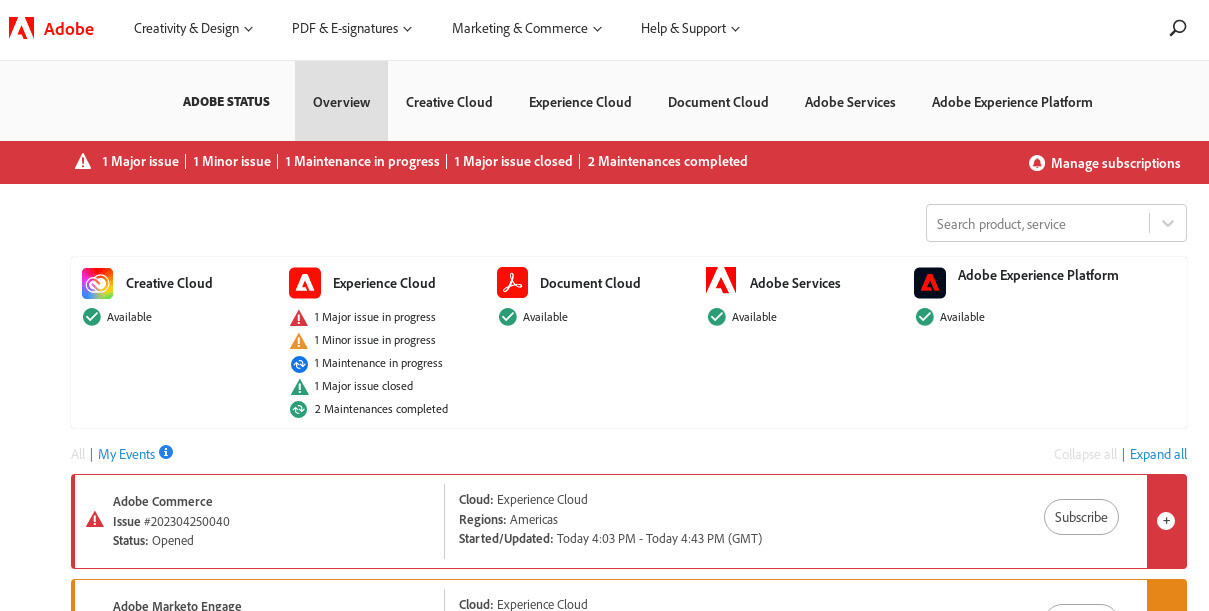Click the Document Cloud card title
Screen dimensions: 1209x611
[590, 283]
